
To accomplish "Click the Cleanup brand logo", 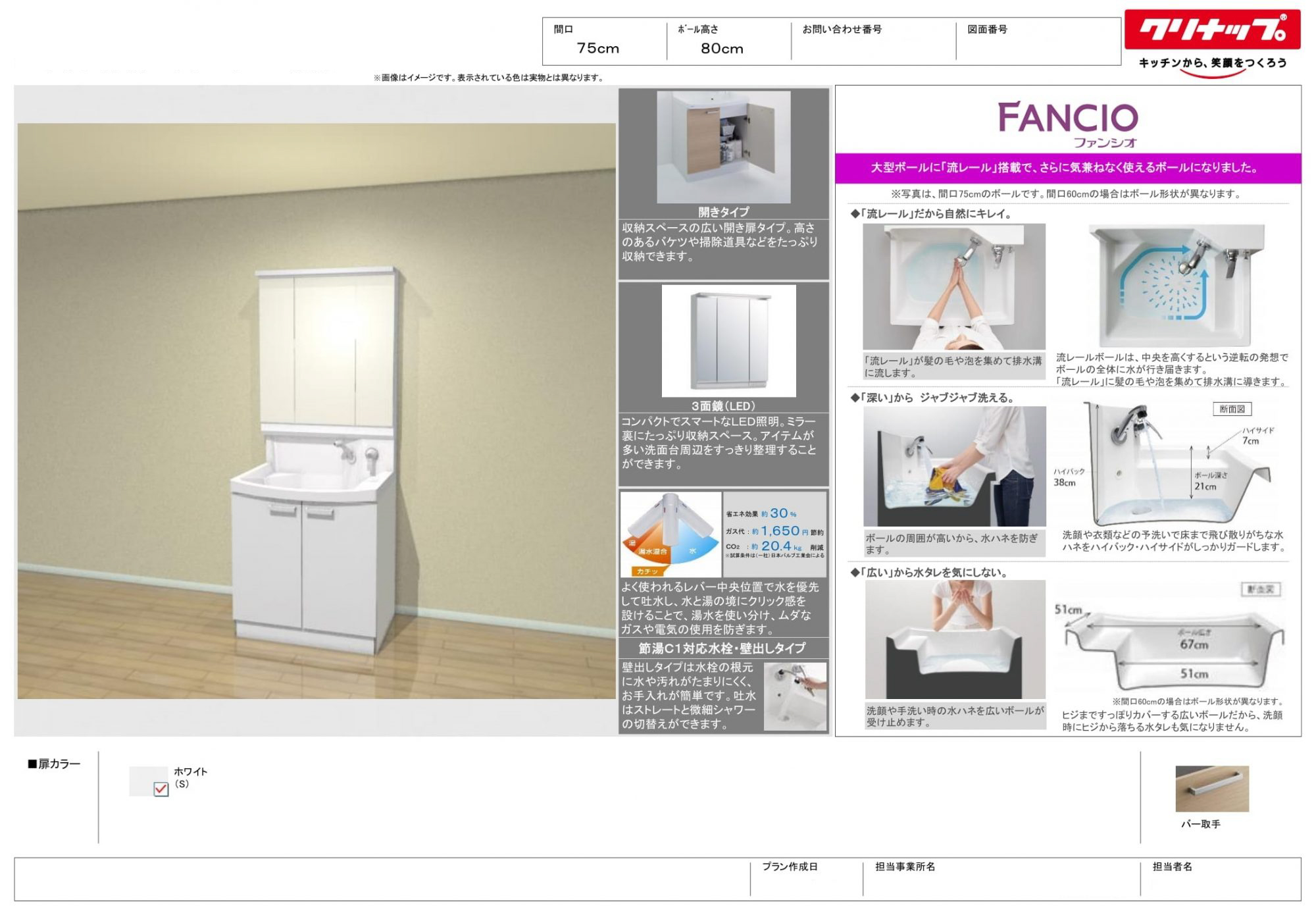I will coord(1212,30).
